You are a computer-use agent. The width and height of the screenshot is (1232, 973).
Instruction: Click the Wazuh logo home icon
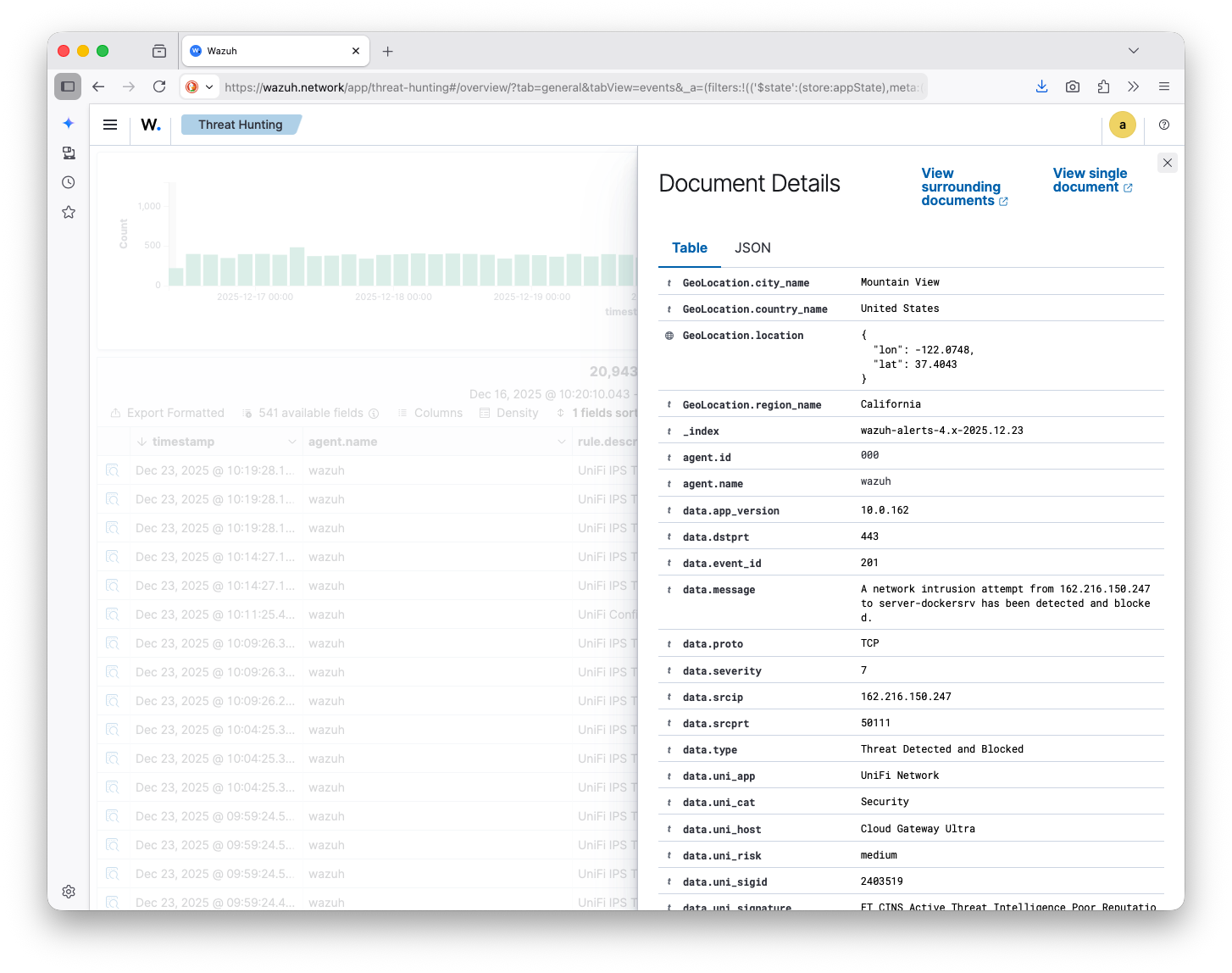point(151,125)
